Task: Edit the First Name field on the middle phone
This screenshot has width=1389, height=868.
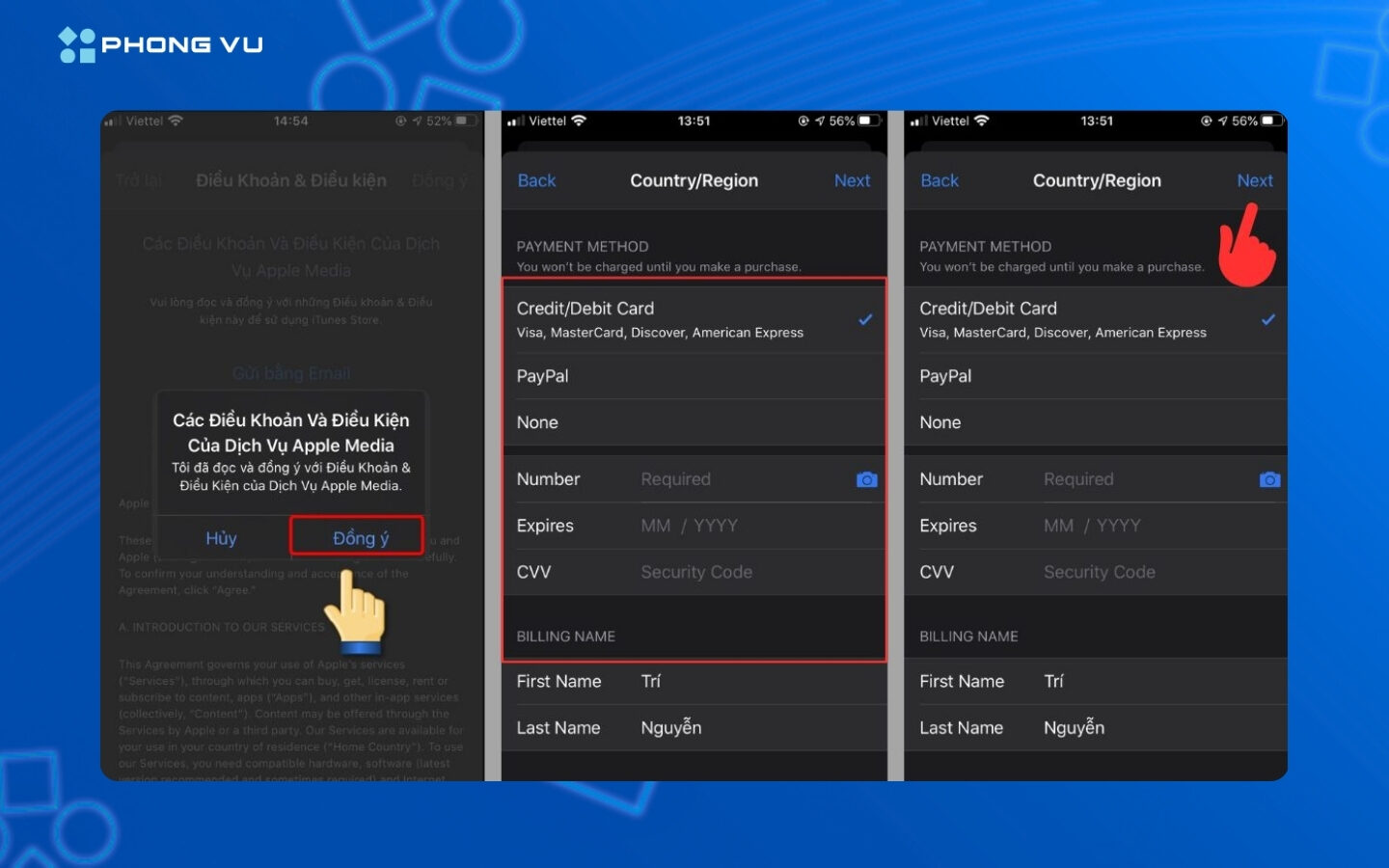Action: pos(694,682)
